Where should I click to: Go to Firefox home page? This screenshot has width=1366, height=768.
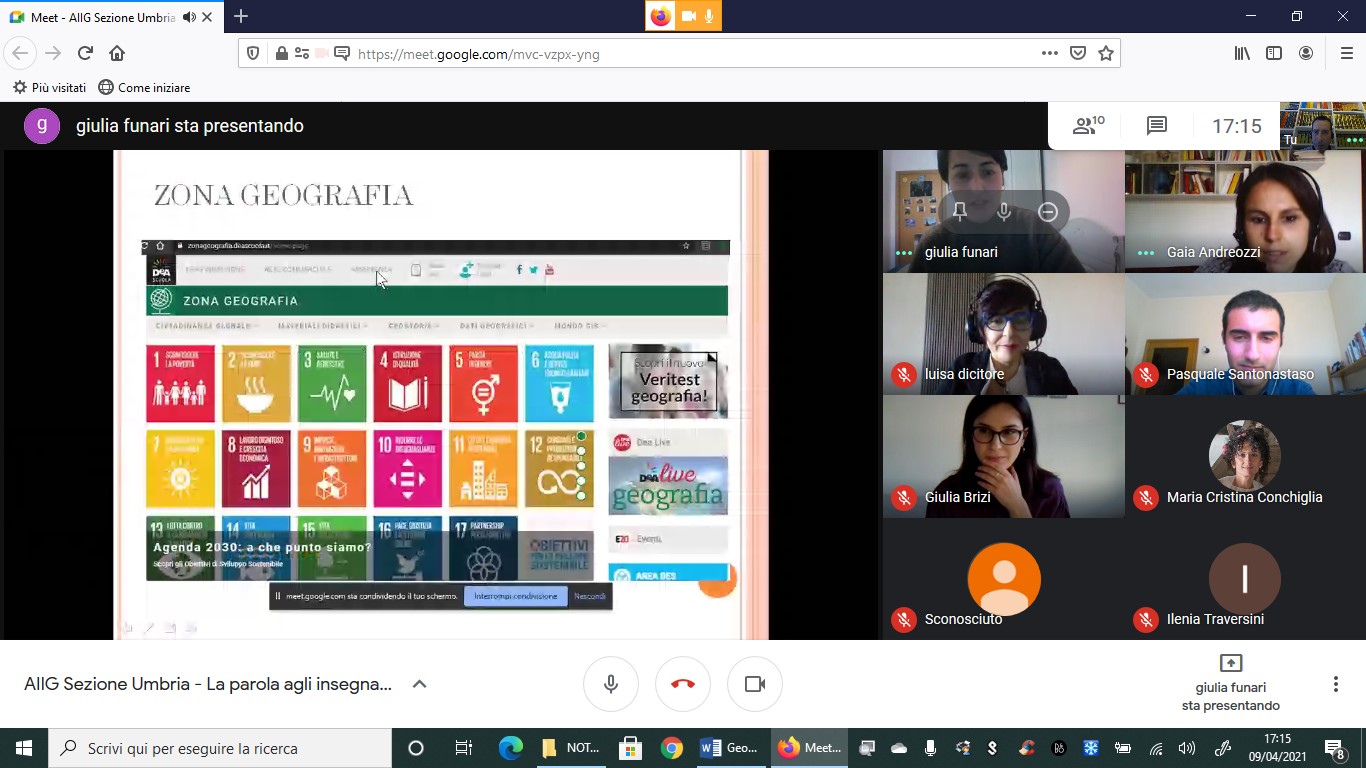click(x=117, y=53)
